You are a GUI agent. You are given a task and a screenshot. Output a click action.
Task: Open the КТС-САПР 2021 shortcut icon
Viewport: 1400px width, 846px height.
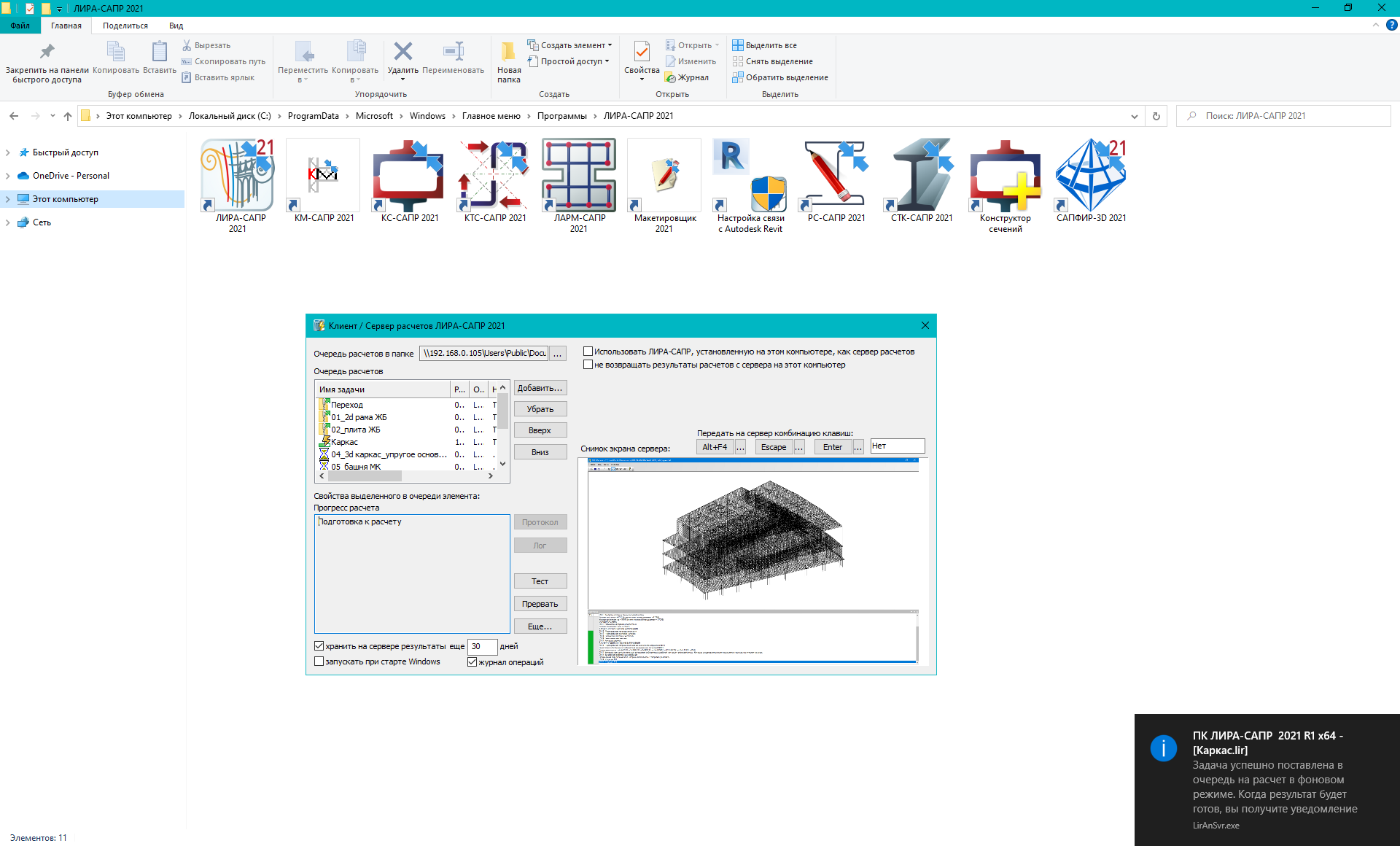click(494, 176)
